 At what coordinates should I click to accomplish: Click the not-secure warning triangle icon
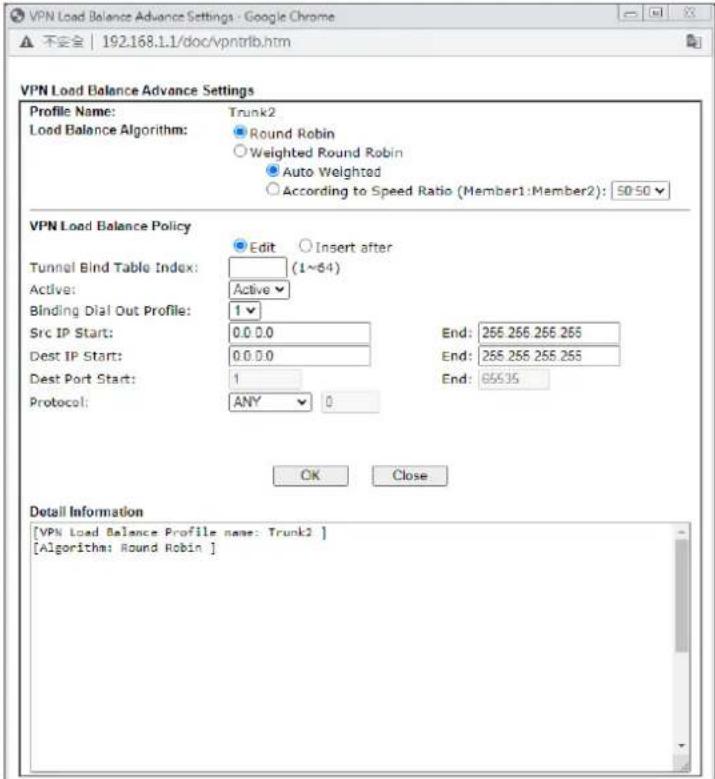[x=27, y=42]
